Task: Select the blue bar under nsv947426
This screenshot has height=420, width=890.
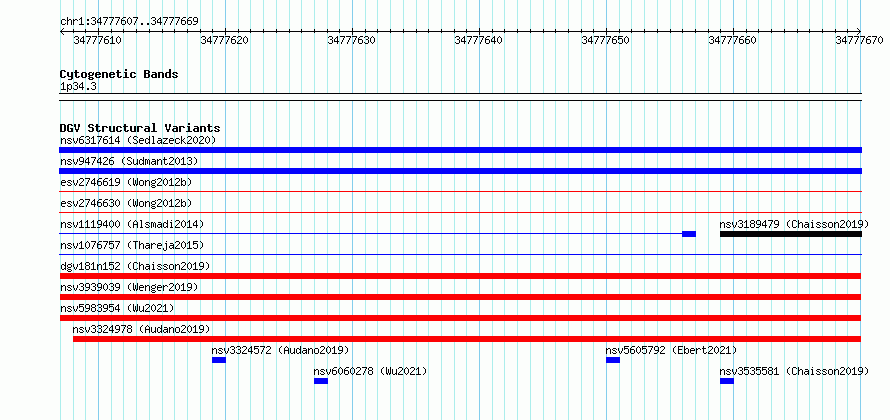Action: coord(460,171)
